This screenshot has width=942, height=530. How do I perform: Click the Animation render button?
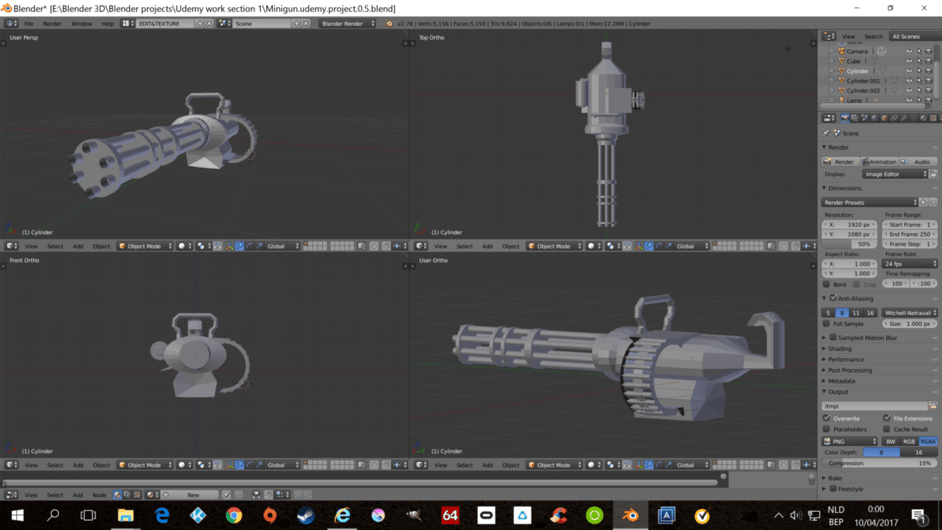pos(879,162)
